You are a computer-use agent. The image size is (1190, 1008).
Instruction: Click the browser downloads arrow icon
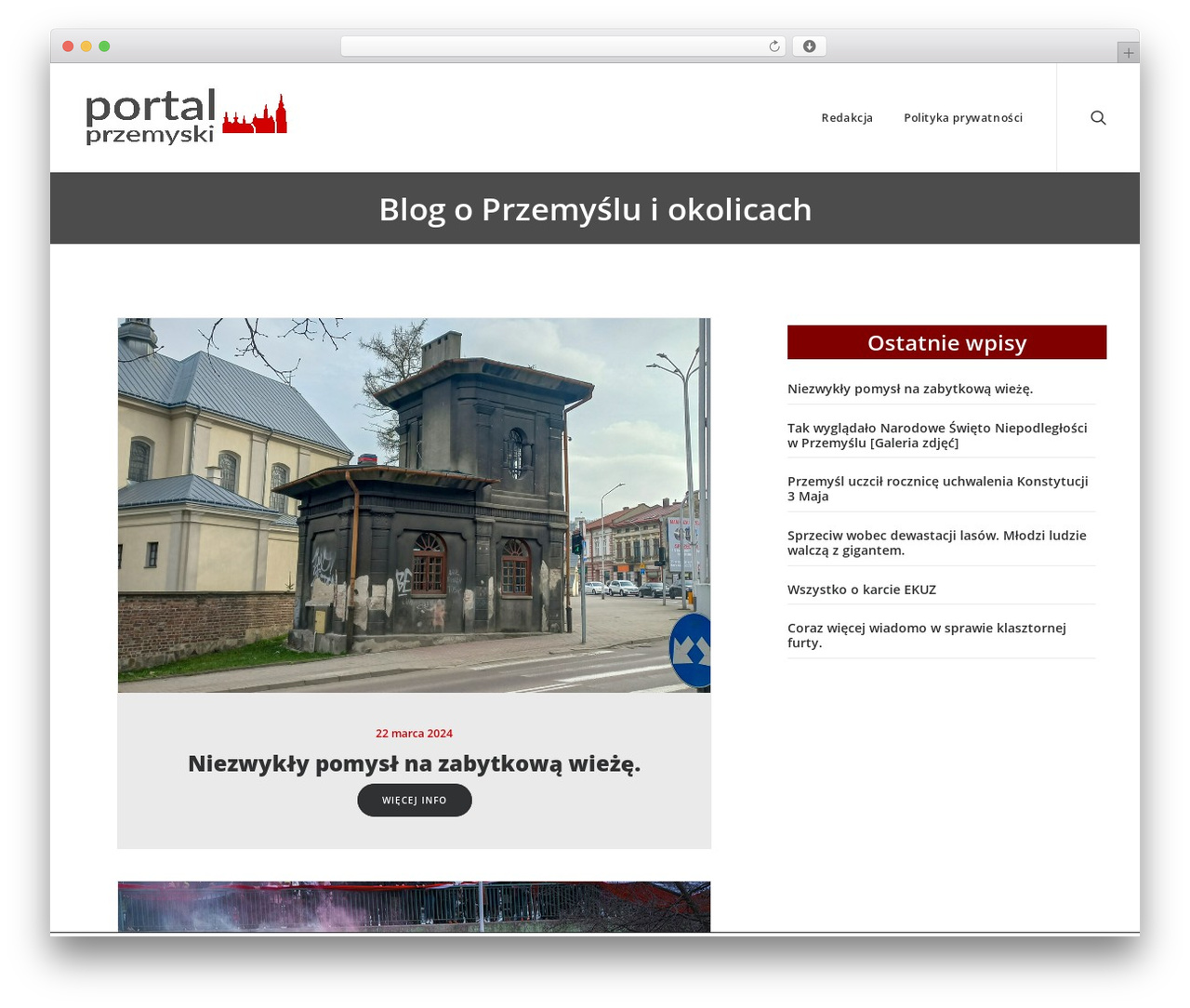point(809,46)
